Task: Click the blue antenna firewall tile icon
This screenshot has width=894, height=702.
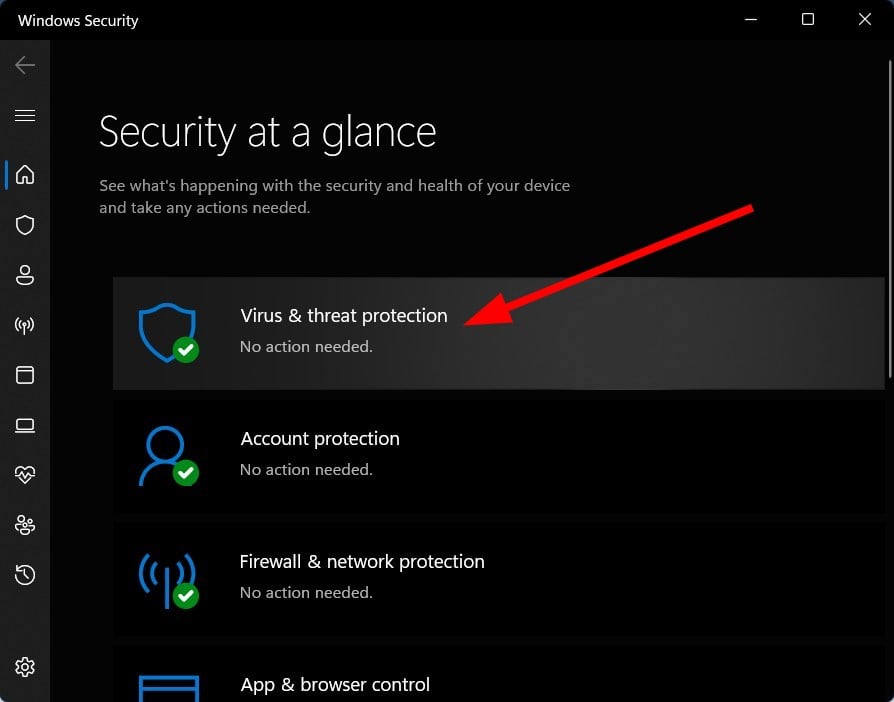Action: pos(168,580)
